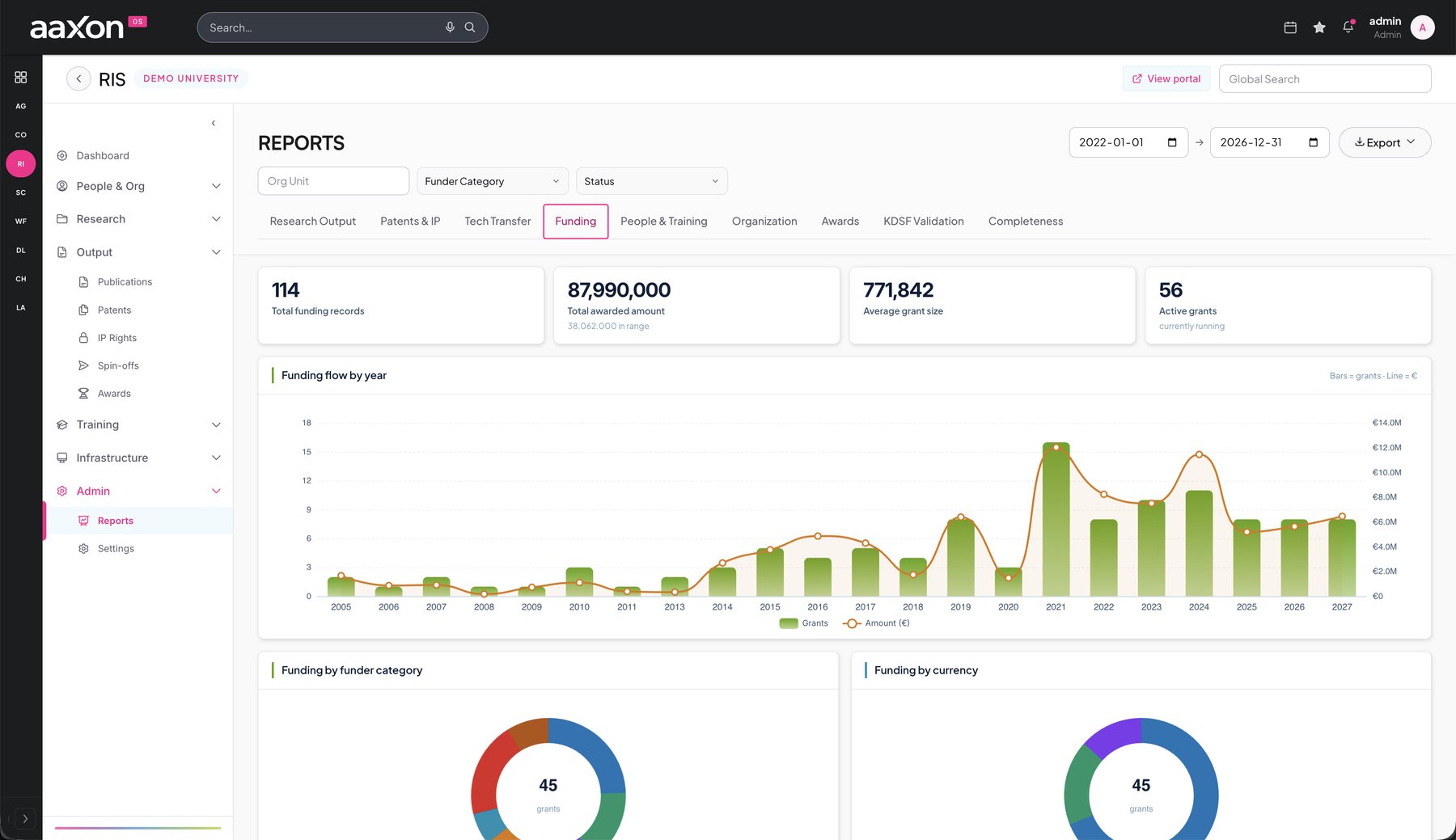Screen dimensions: 1456x840
Task: Open the WF module in the left rail
Action: 21,221
